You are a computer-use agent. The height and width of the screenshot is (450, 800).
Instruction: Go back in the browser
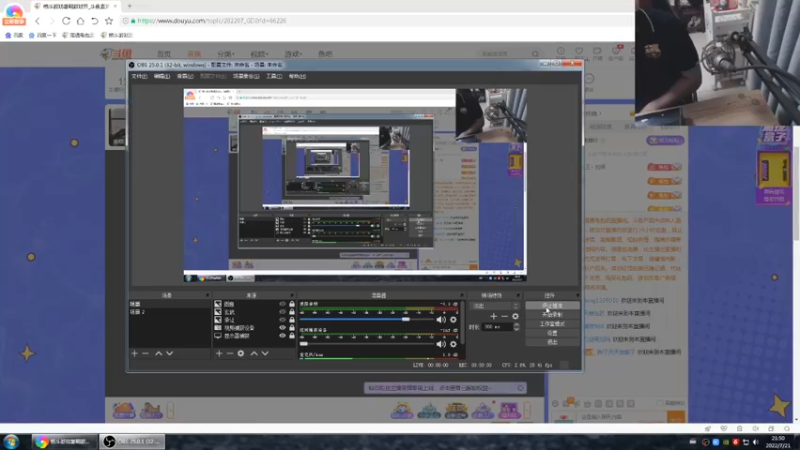(37, 21)
